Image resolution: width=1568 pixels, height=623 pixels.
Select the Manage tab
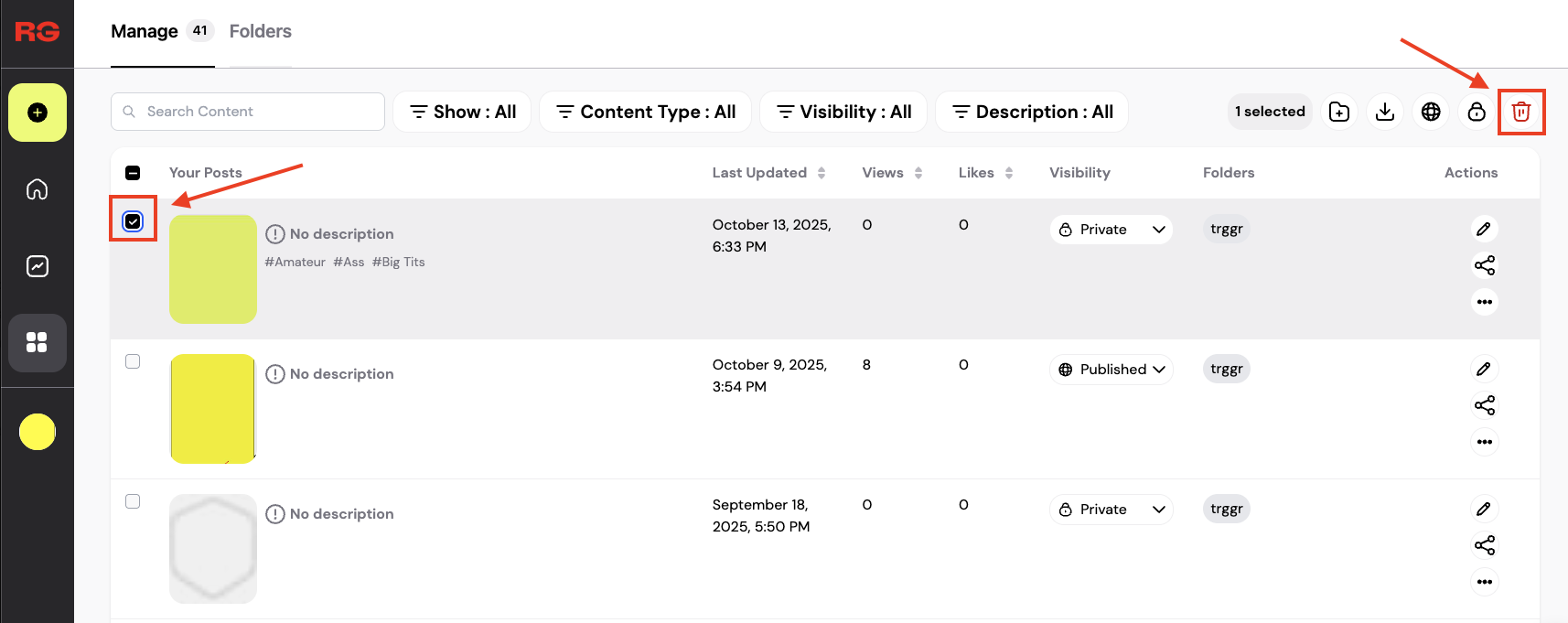coord(145,31)
